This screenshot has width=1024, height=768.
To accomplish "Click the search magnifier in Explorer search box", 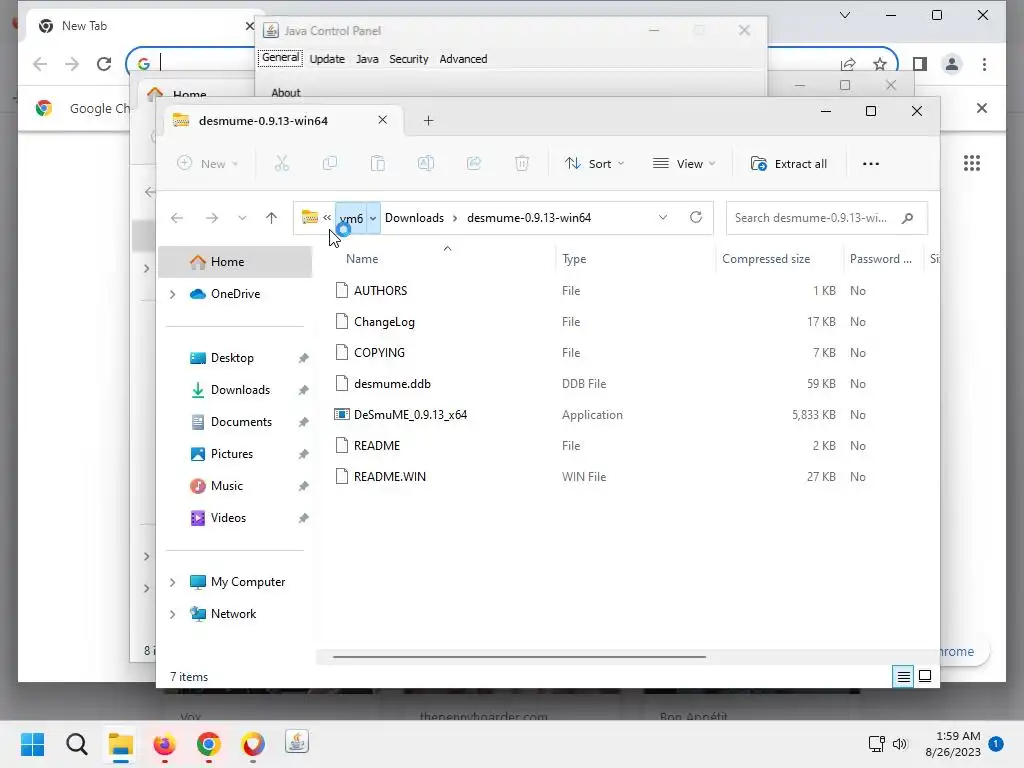I will coord(907,218).
